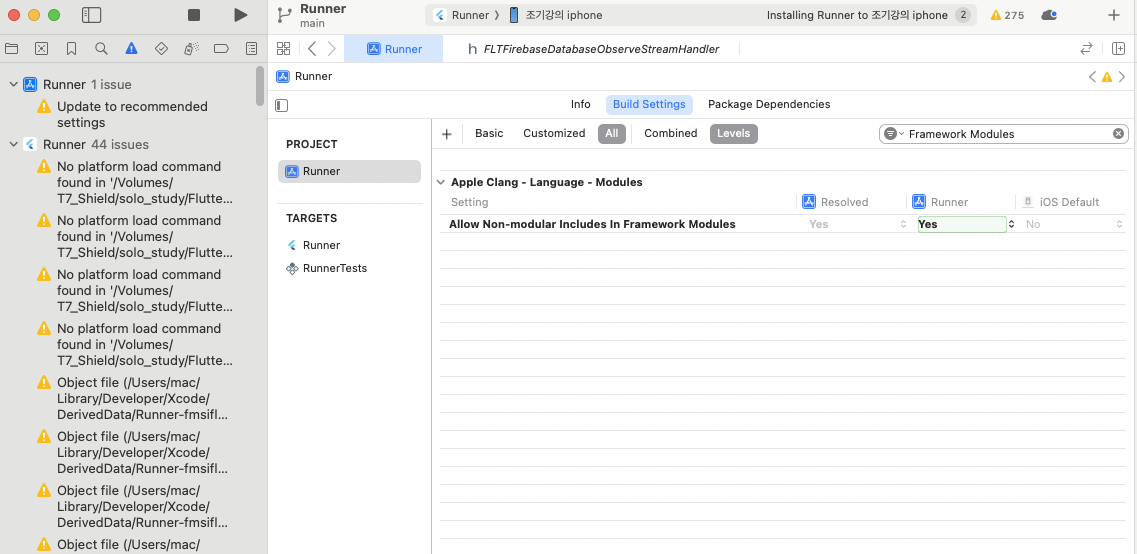Screen dimensions: 1137x554
Task: Choose the 조기강의 iphone destination
Action: point(556,15)
